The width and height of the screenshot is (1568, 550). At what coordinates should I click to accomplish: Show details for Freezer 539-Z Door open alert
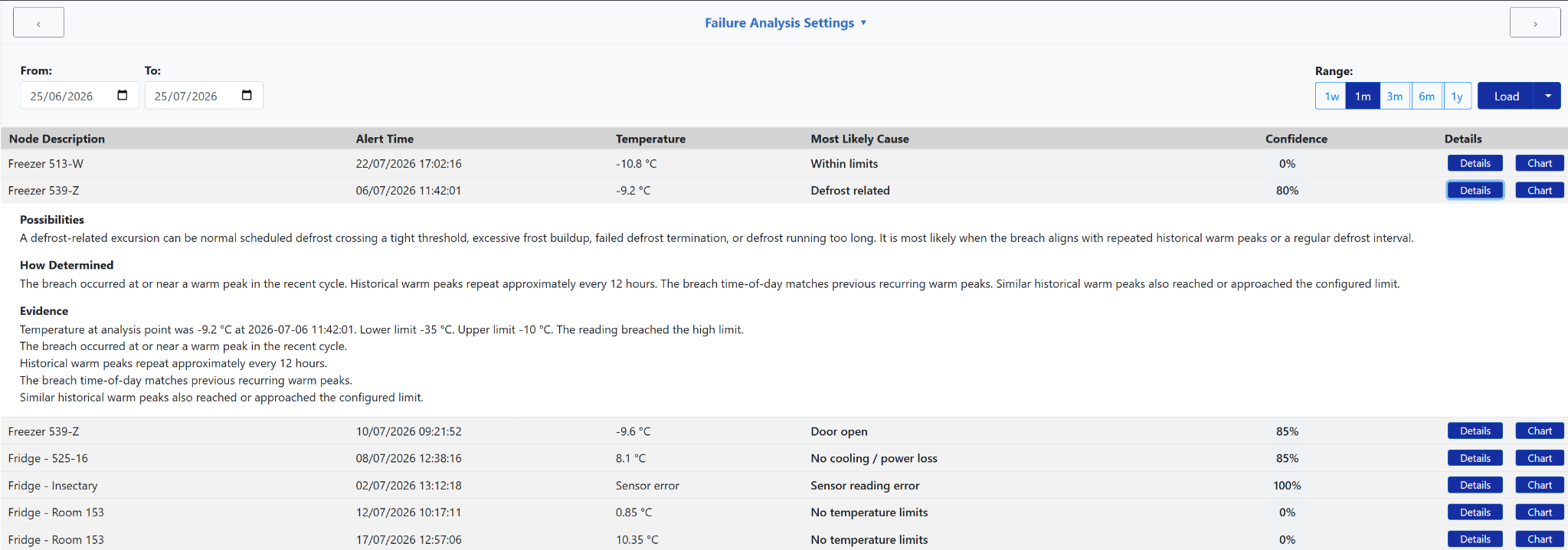[1475, 431]
